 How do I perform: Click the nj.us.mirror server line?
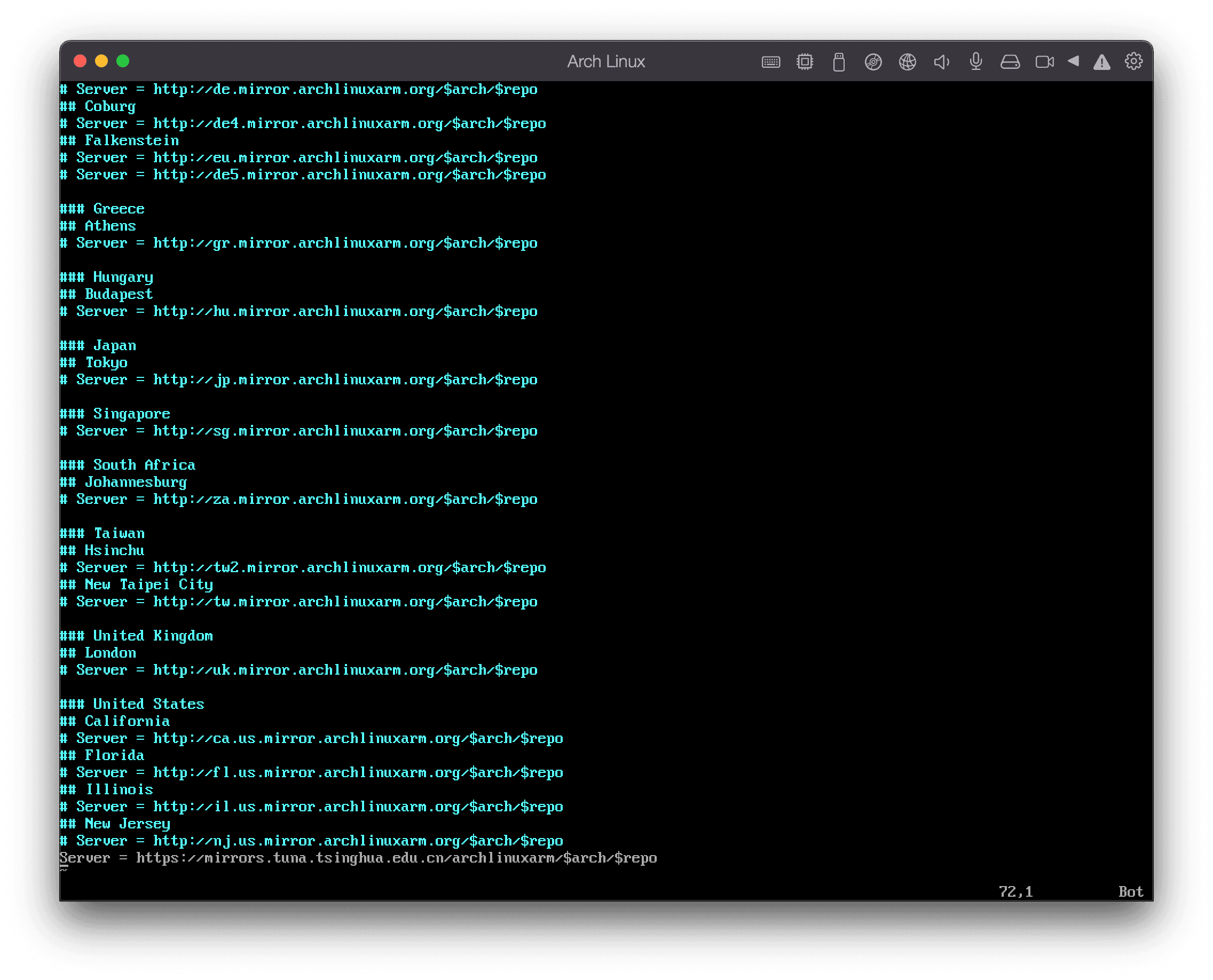[x=312, y=841]
